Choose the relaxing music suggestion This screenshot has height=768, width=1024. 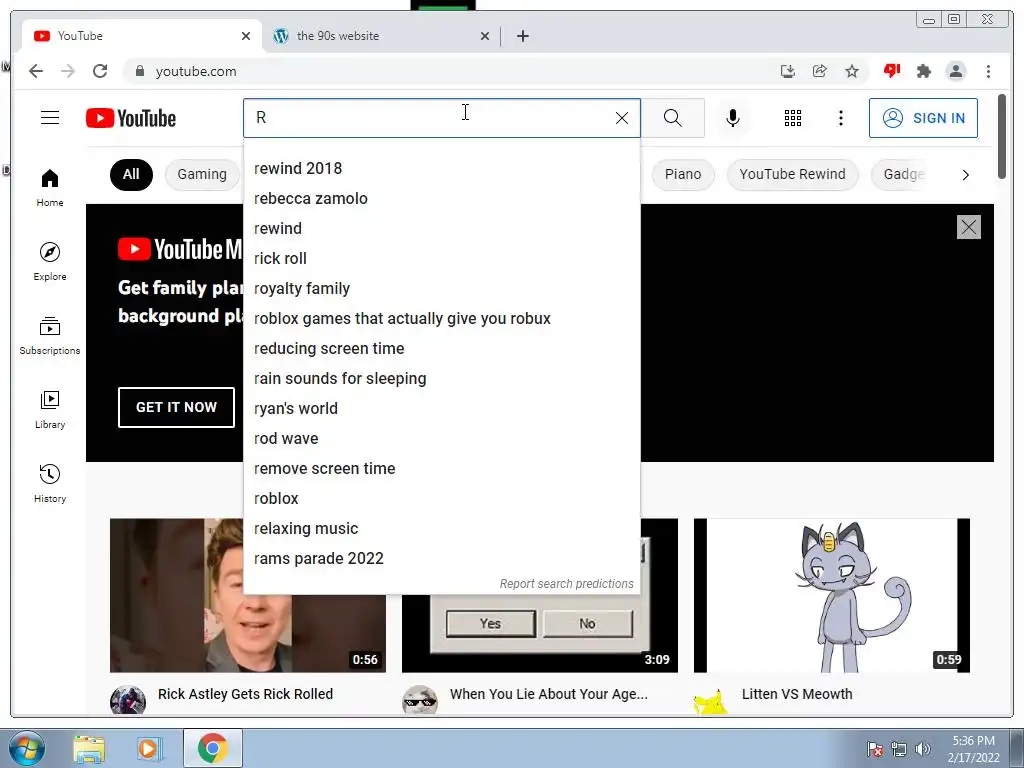click(x=441, y=529)
